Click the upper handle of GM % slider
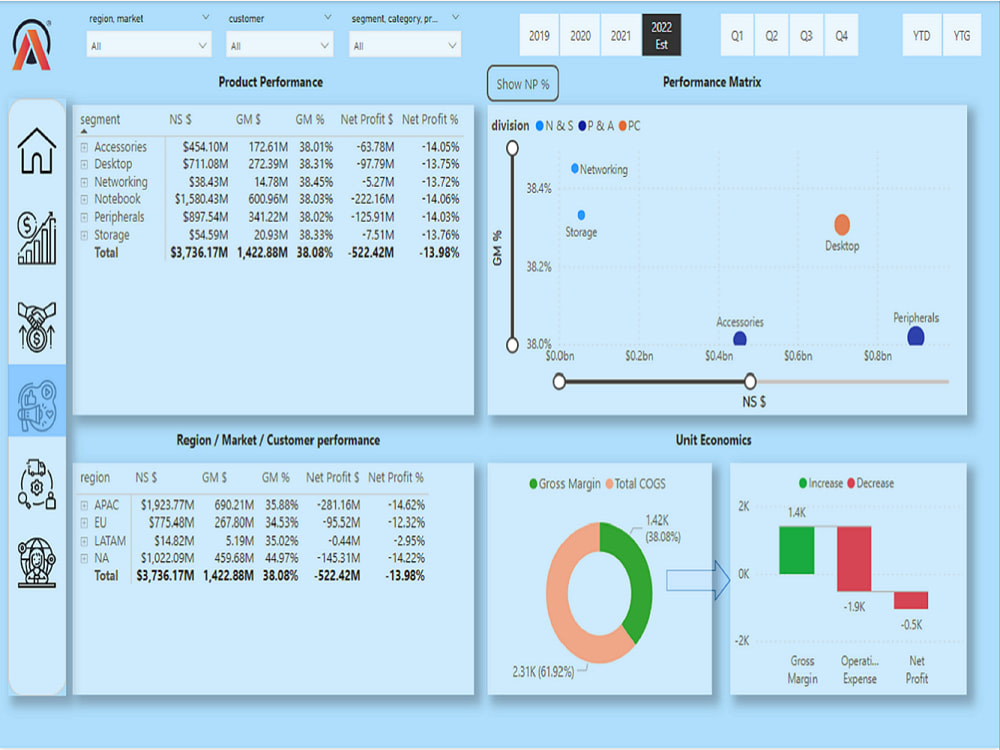The width and height of the screenshot is (1000, 750). (x=512, y=149)
